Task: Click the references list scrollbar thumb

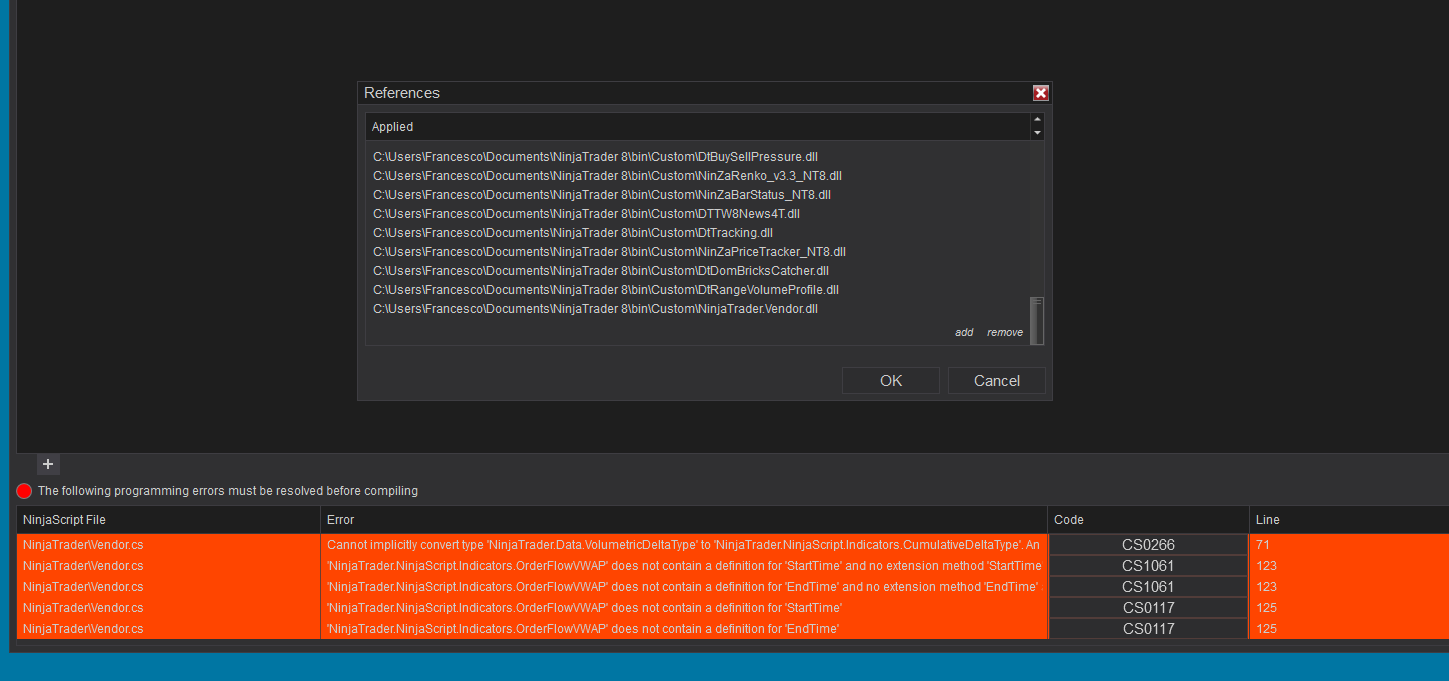Action: (x=1037, y=320)
